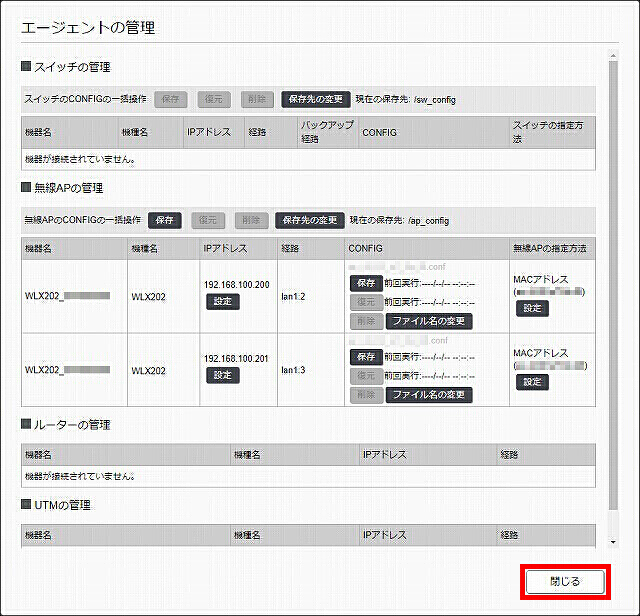Viewport: 640px width, 616px height.
Task: Click WLX202 model name in lan1:2 row
Action: tap(149, 297)
